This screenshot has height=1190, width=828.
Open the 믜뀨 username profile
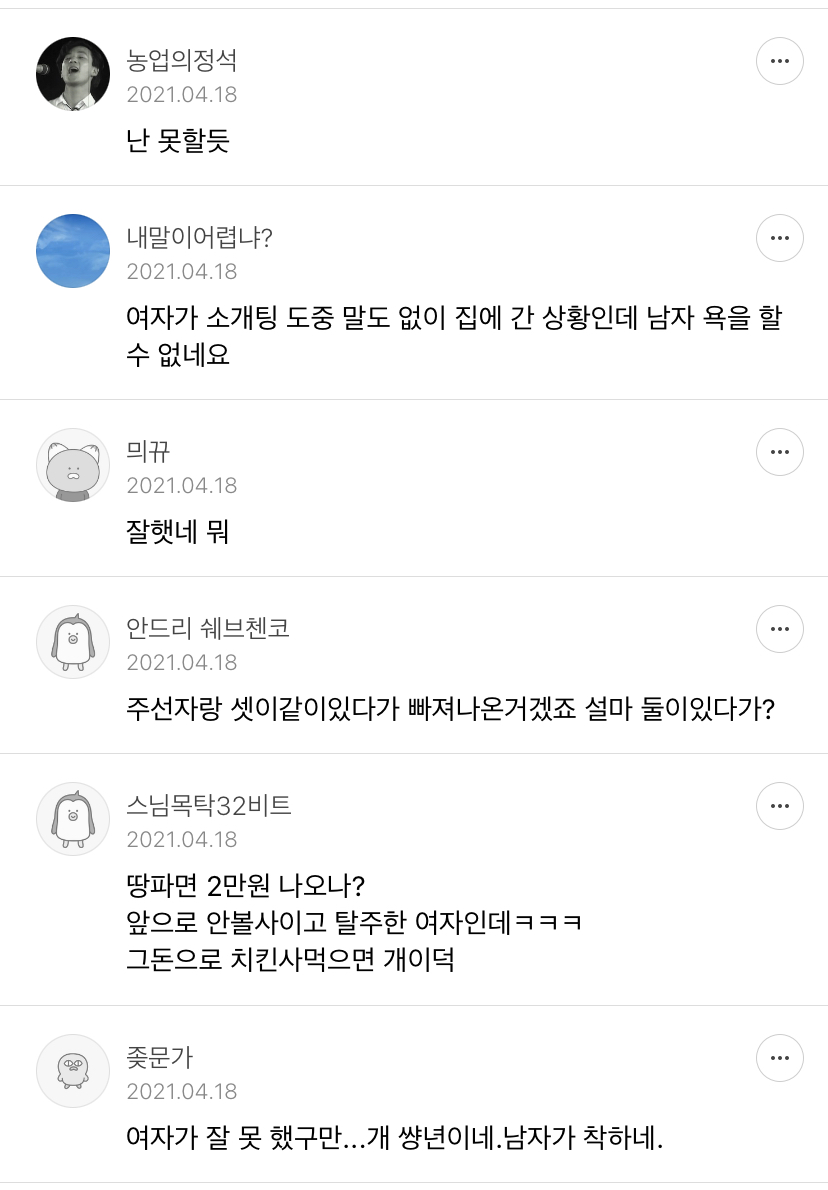[x=148, y=452]
